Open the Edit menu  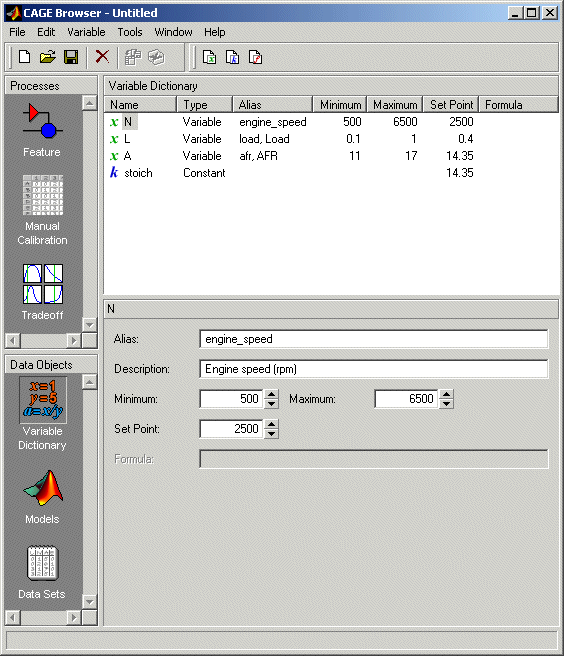click(46, 32)
